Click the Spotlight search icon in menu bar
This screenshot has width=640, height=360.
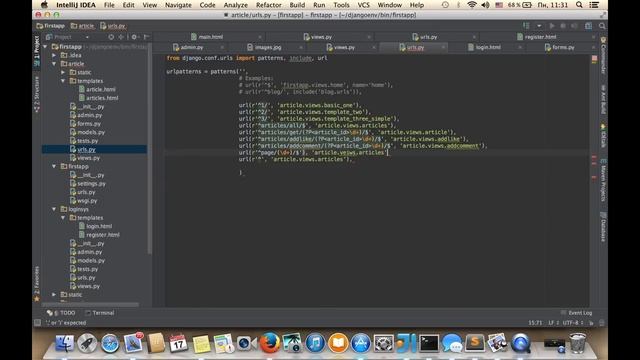click(579, 5)
